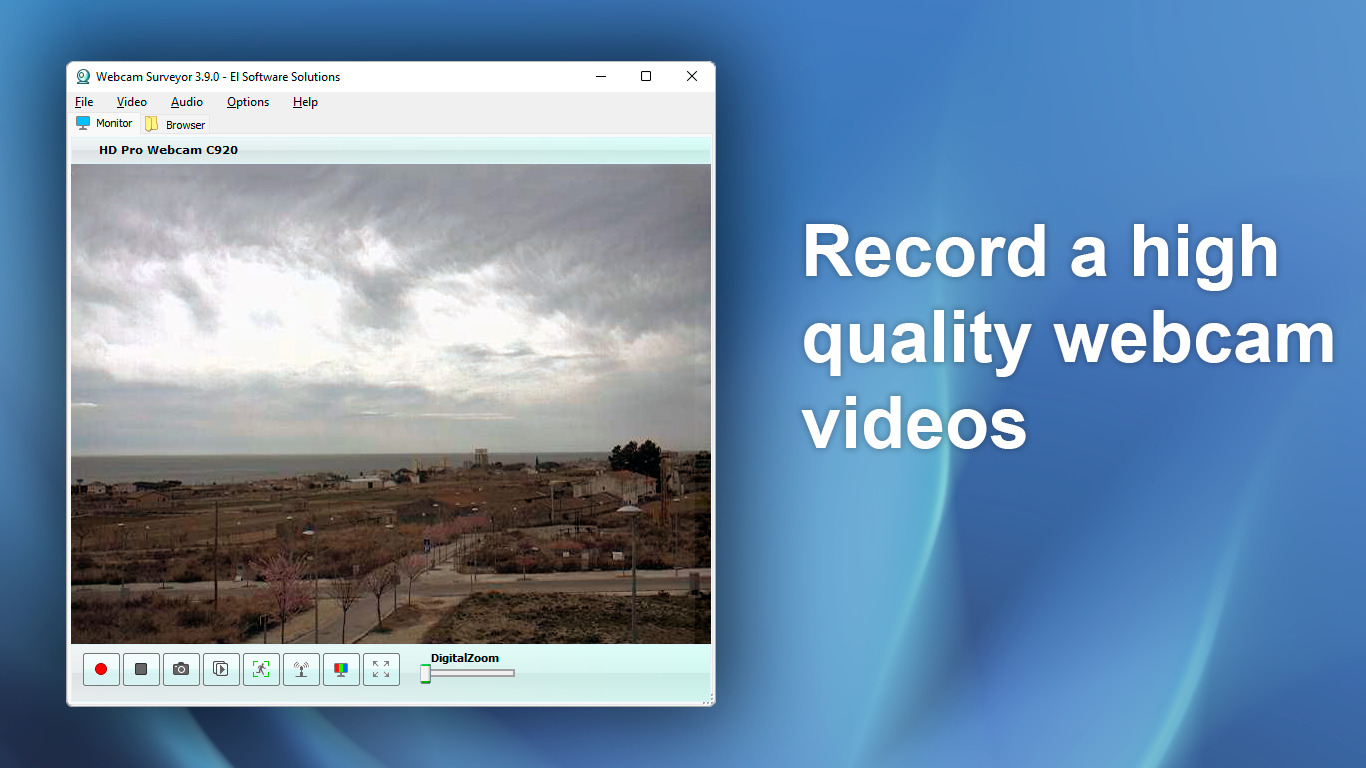
Task: Open the Help menu
Action: [x=305, y=102]
